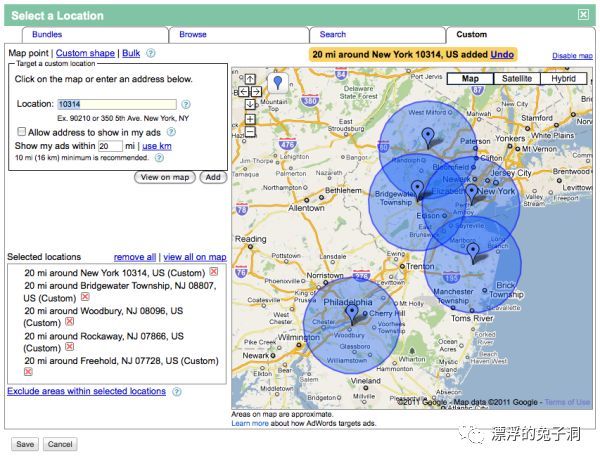Save the location selections
The image size is (600, 461).
coord(25,444)
